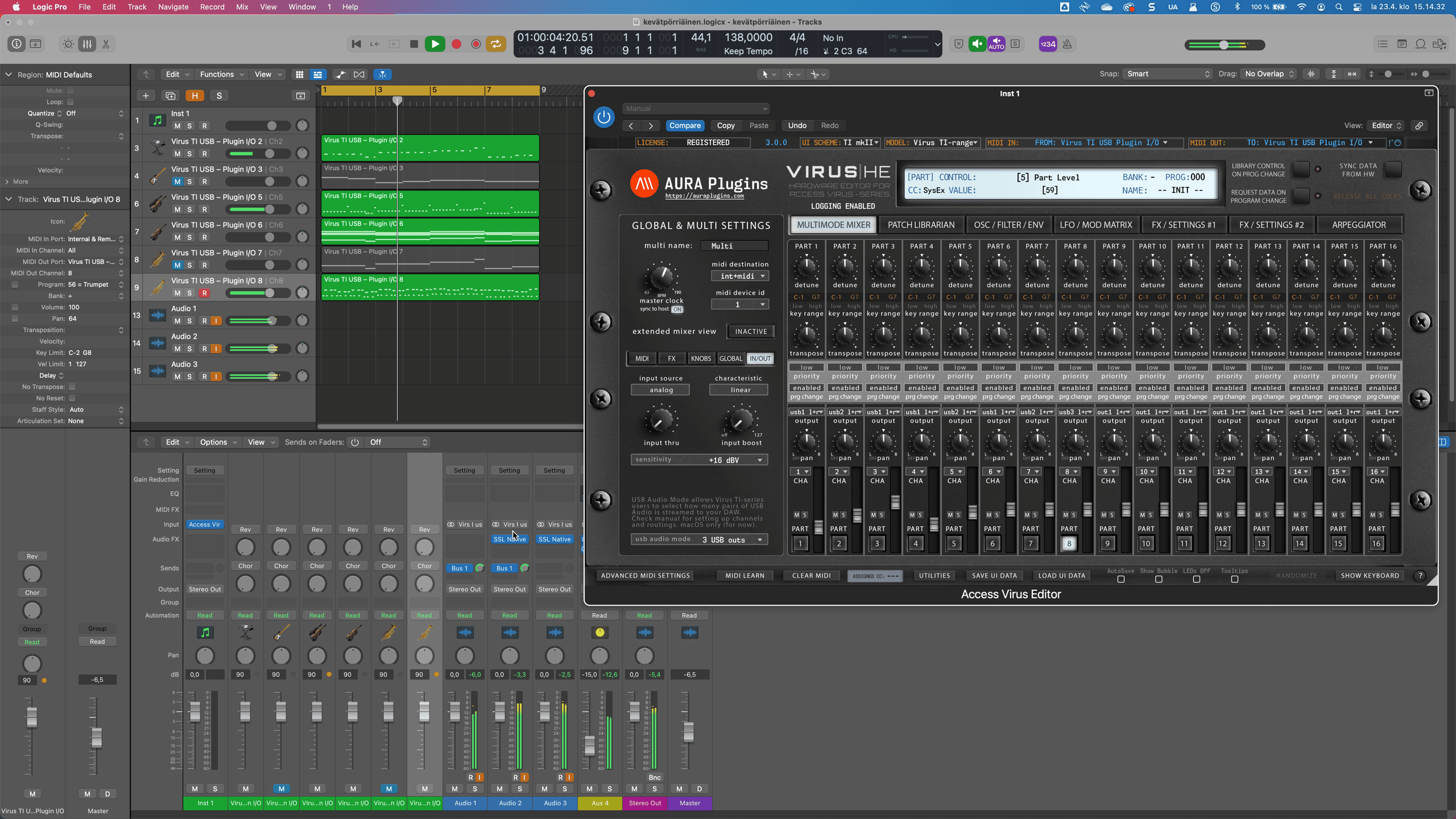The width and height of the screenshot is (1456, 819).
Task: Switch to the ARPEGGIATOR tab
Action: pos(1359,225)
